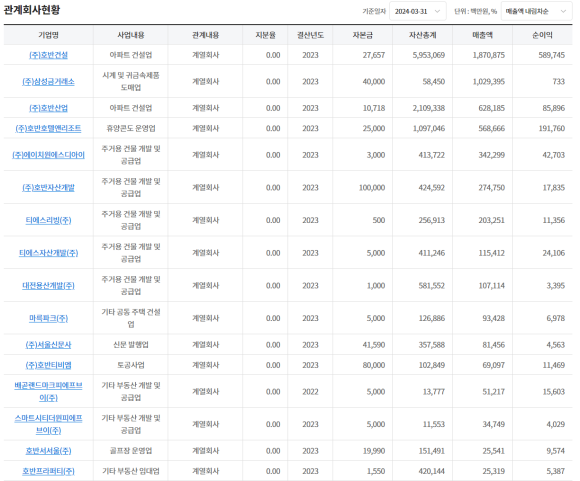Select total assets value 420,144
The width and height of the screenshot is (580, 481).
pos(432,471)
